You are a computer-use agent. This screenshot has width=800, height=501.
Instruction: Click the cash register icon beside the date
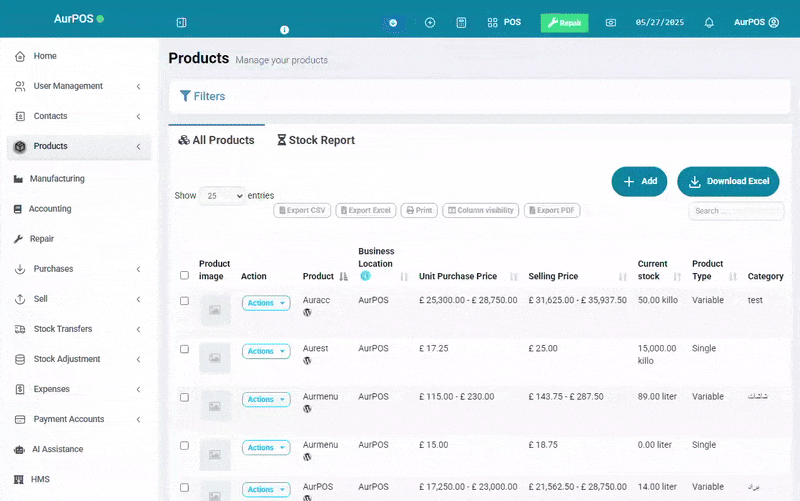point(611,22)
